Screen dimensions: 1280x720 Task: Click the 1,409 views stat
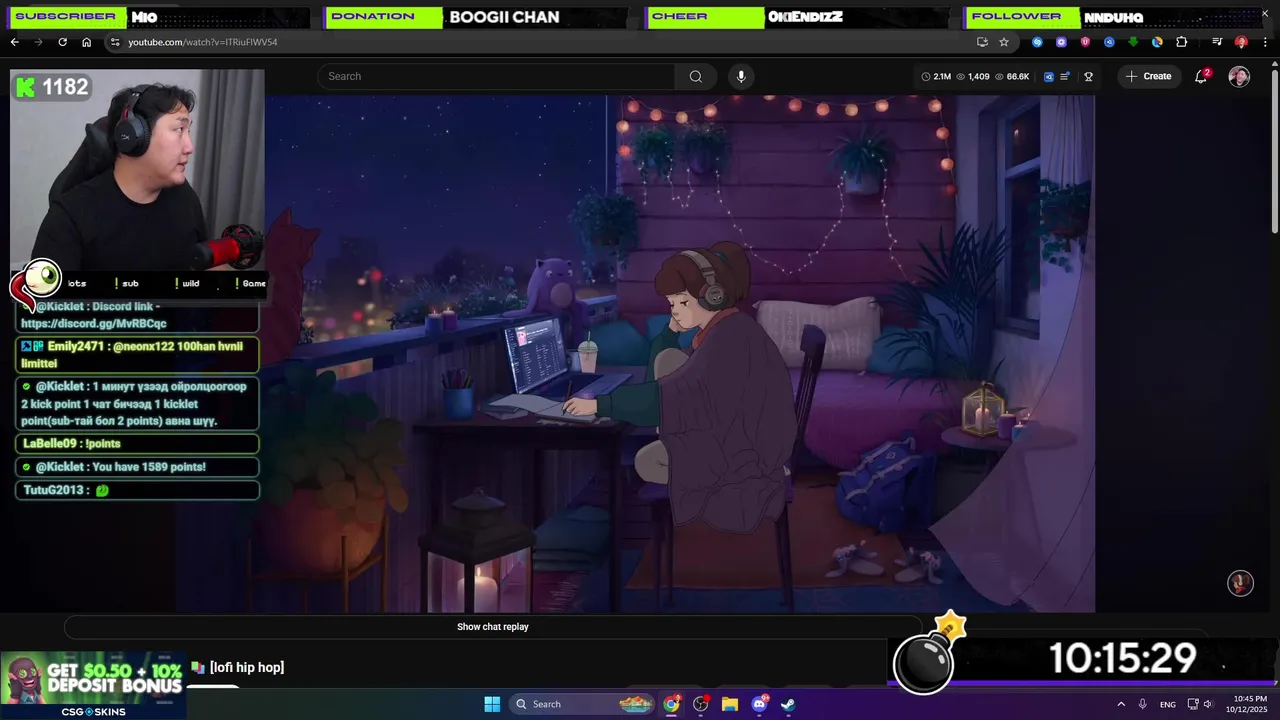(x=973, y=76)
